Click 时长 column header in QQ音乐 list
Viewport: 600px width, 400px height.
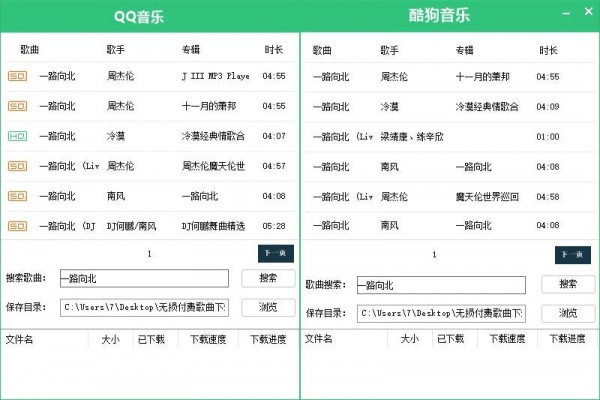click(274, 49)
